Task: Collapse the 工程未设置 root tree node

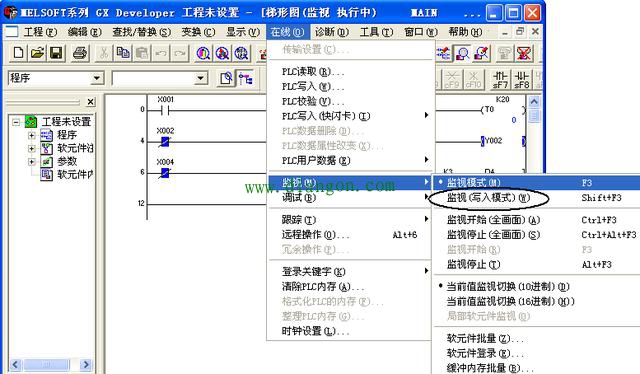Action: pyautogui.click(x=16, y=122)
